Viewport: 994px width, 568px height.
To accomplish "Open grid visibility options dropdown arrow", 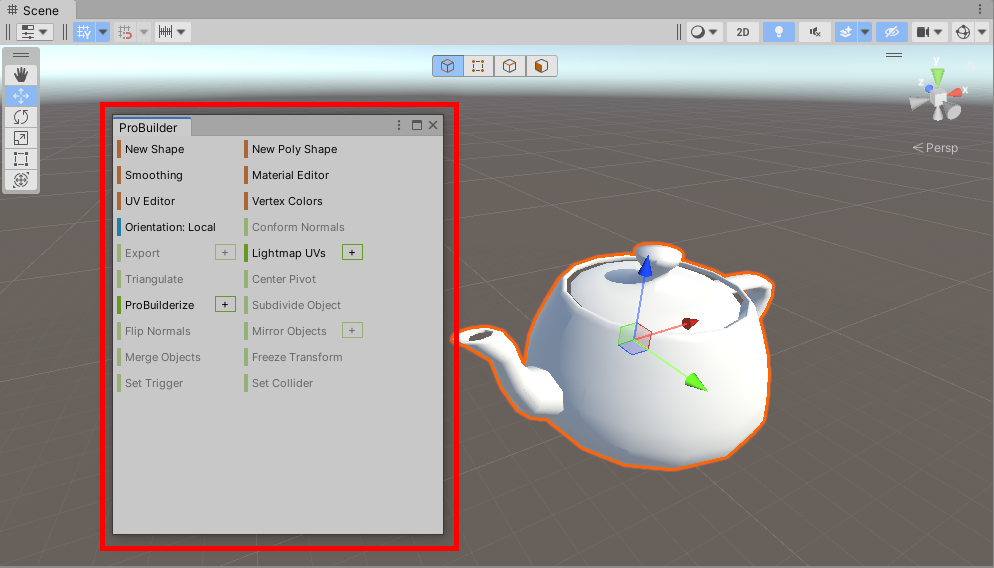I will [x=103, y=32].
